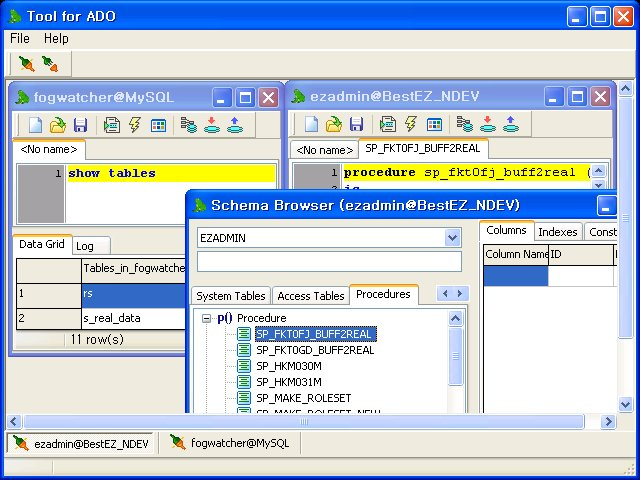Screen dimensions: 640x480
Task: Open the EZADMIN schema dropdown
Action: 452,238
